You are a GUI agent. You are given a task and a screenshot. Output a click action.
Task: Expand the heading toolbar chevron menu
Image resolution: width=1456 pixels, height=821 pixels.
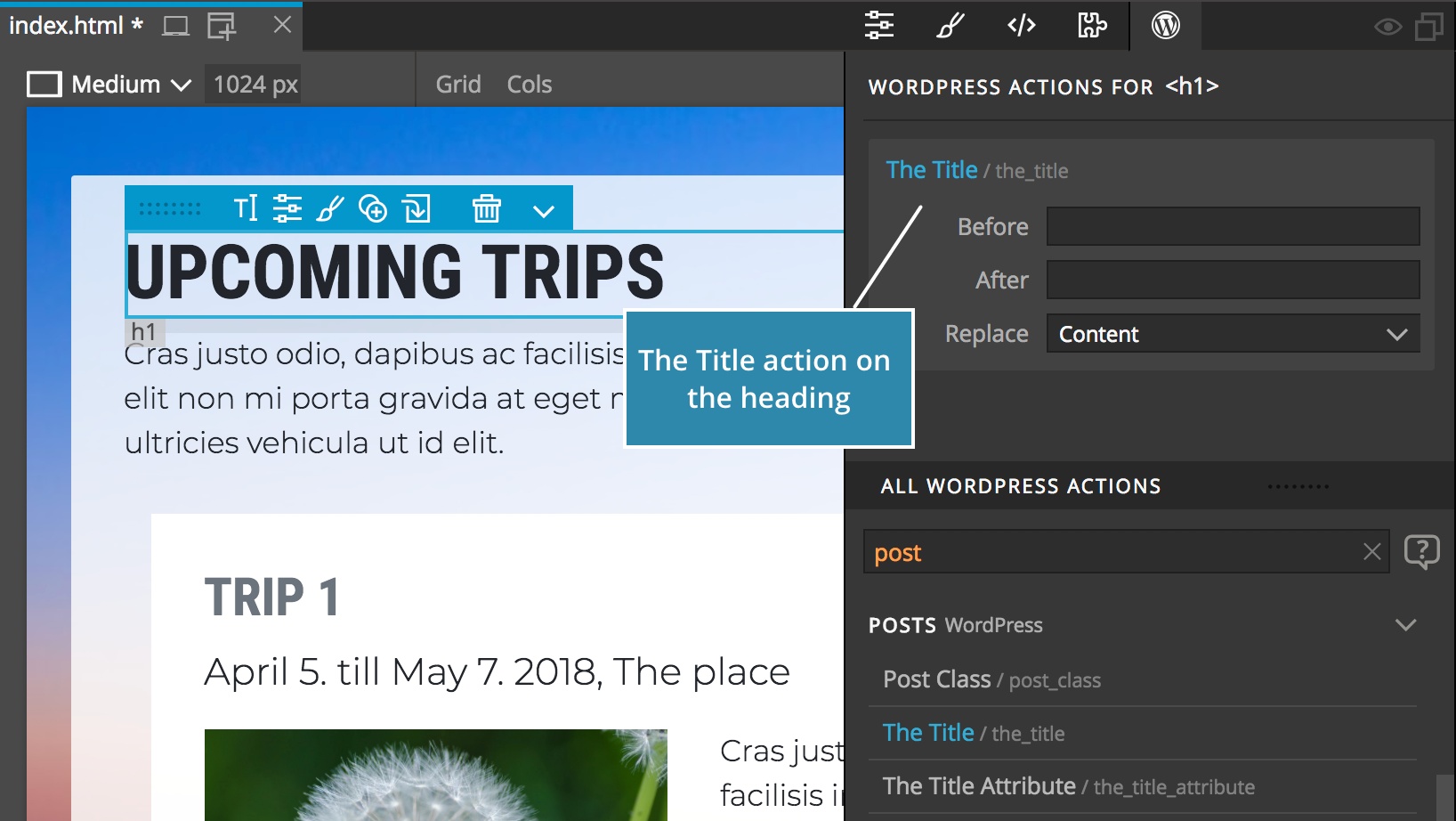point(544,211)
